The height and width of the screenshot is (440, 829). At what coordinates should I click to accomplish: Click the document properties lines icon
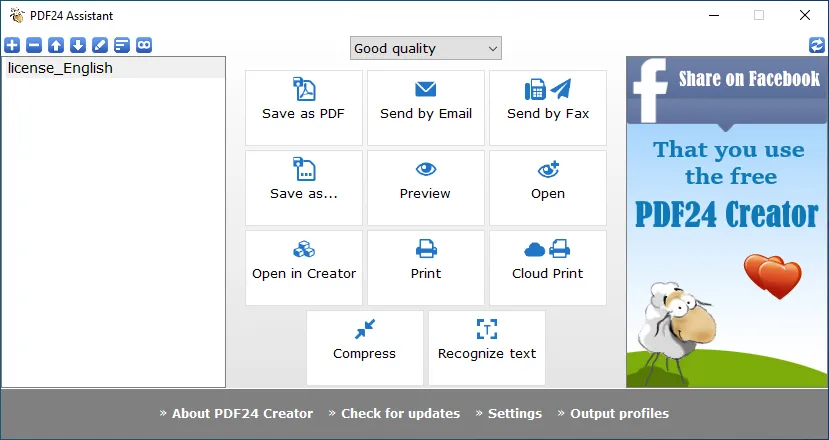point(122,45)
